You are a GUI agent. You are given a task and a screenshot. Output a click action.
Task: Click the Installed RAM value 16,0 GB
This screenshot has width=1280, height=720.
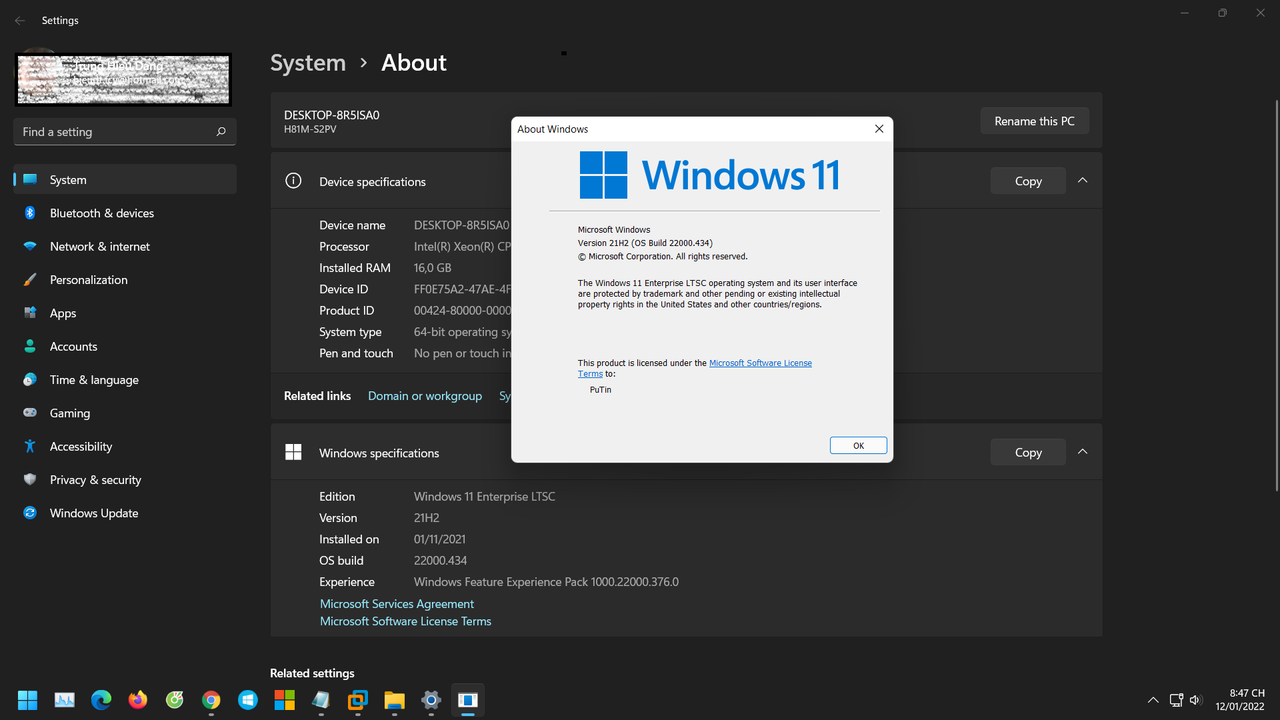432,268
